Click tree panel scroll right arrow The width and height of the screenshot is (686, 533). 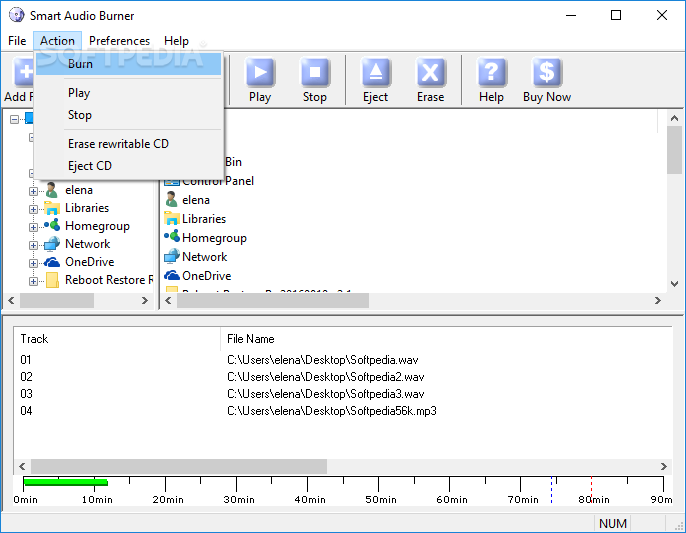pyautogui.click(x=145, y=301)
